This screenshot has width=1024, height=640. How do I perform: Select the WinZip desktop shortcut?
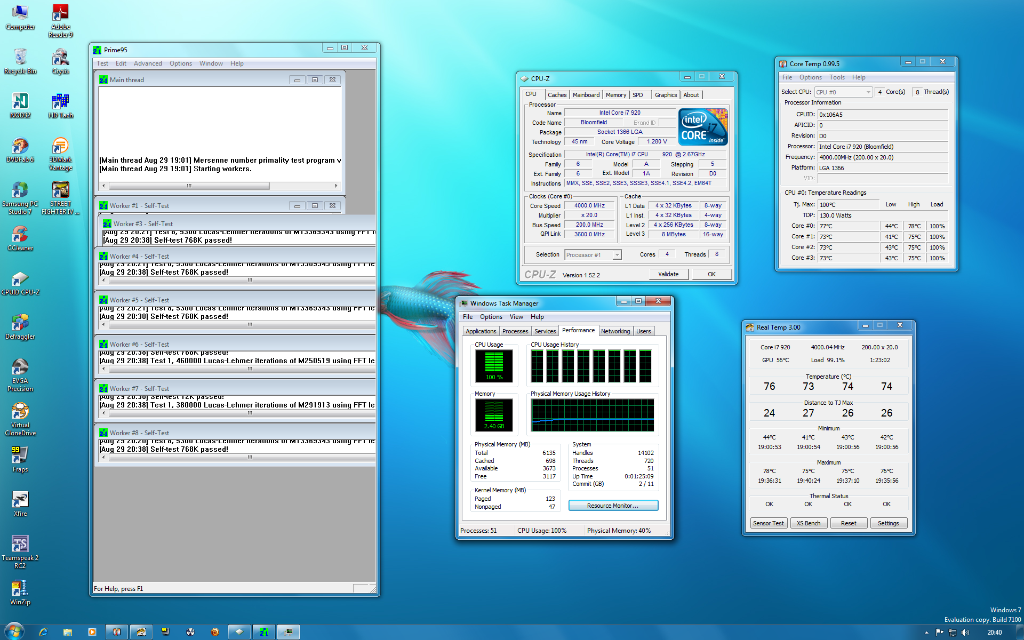tap(20, 593)
